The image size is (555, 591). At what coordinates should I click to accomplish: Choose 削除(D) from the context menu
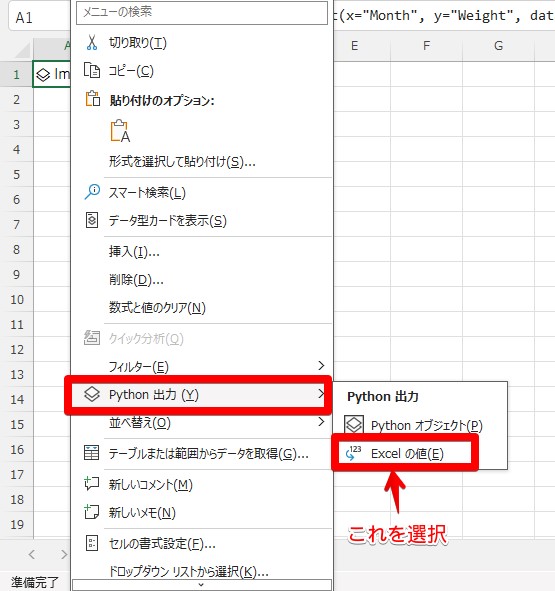(136, 280)
